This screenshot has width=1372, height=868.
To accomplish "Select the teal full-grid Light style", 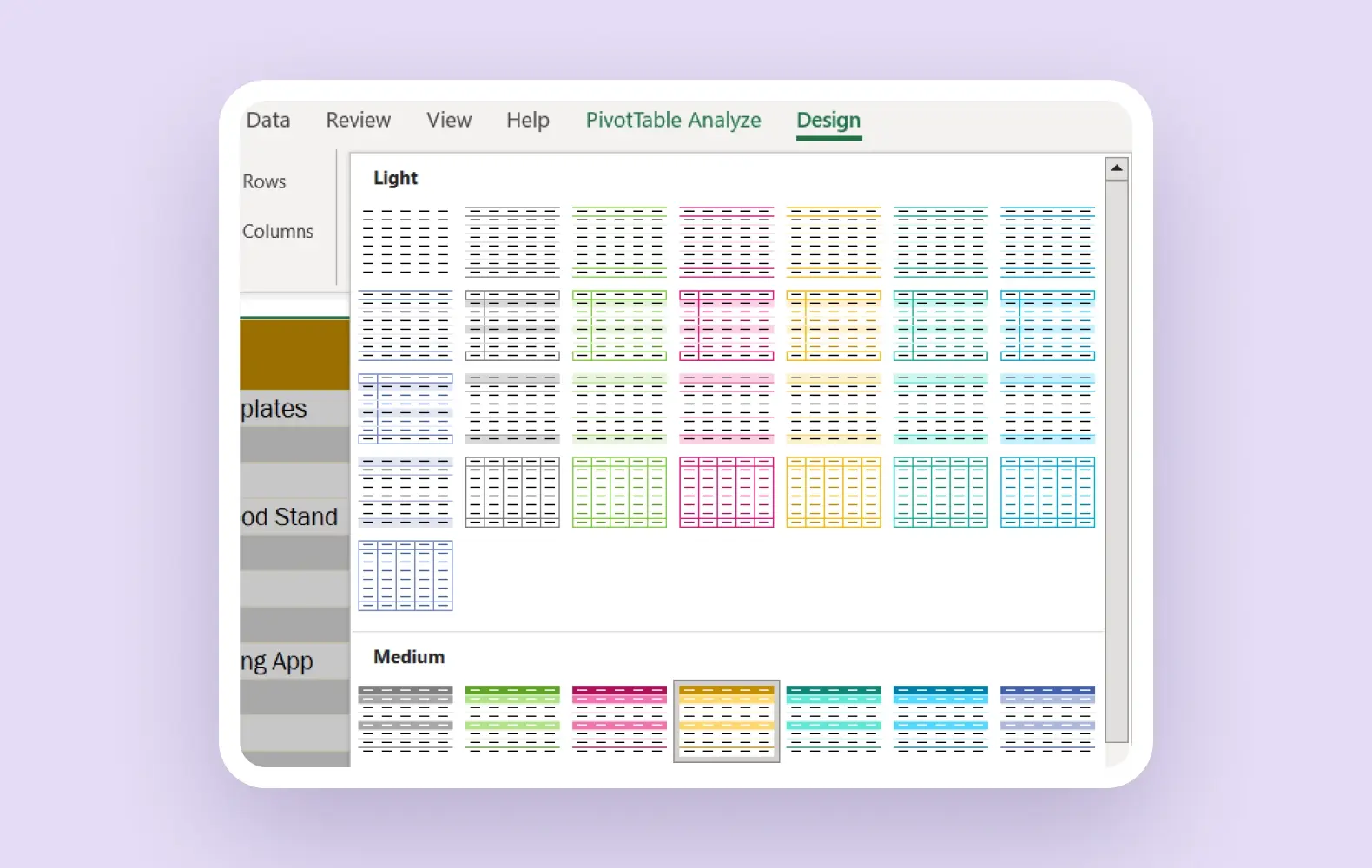I will click(x=940, y=492).
